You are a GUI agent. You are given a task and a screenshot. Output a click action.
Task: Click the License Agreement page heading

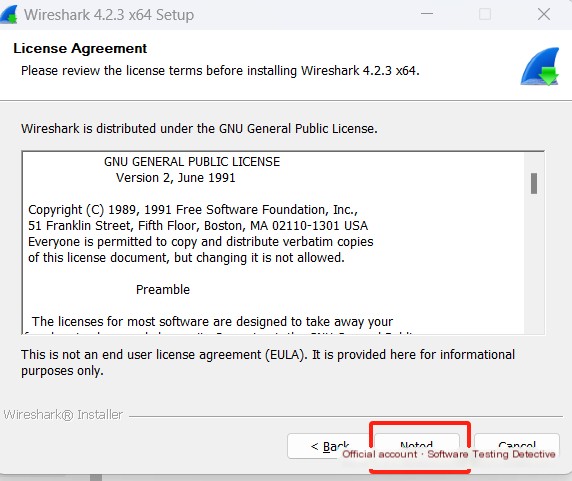click(x=80, y=49)
